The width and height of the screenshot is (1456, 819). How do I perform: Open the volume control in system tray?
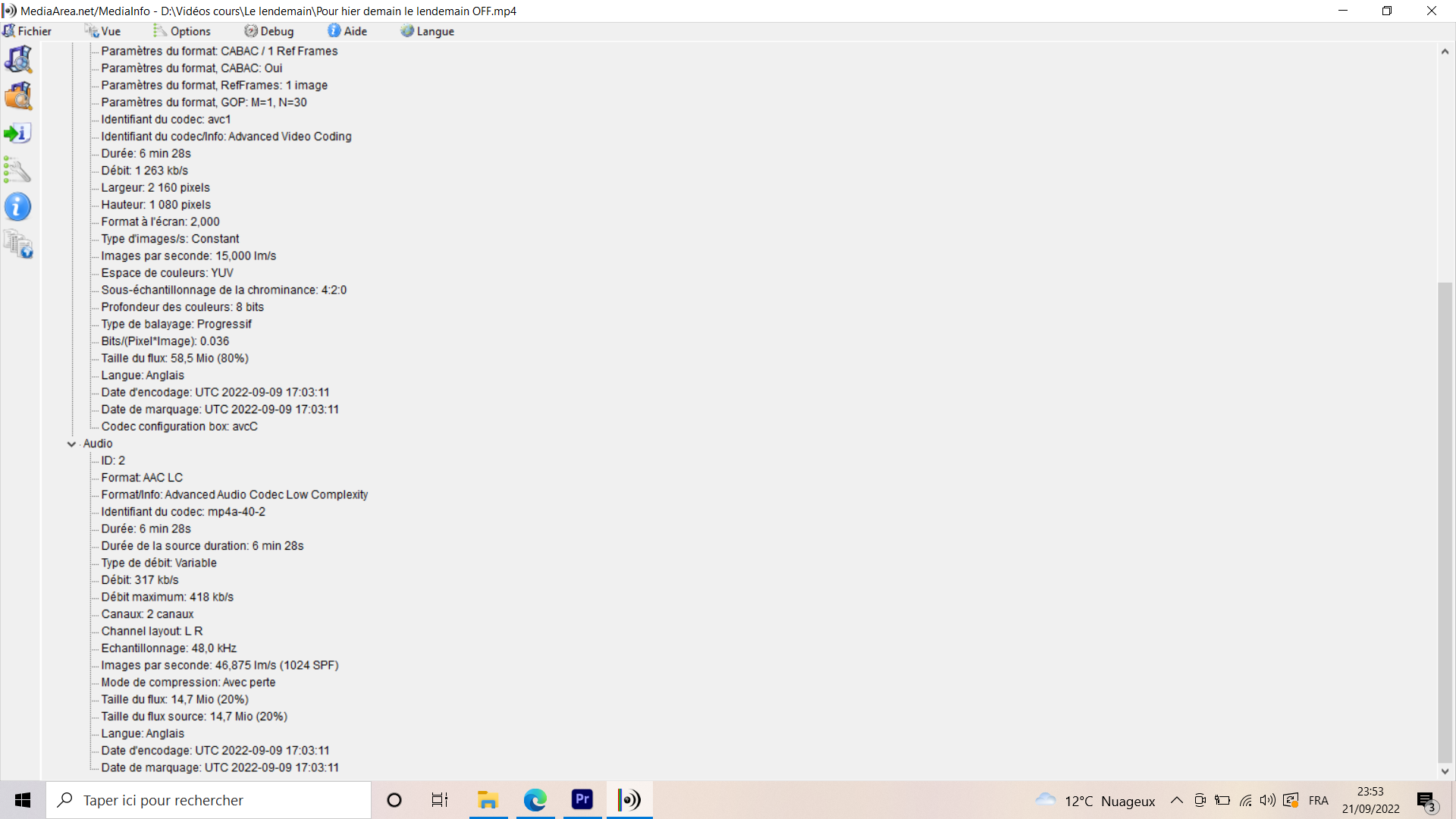click(1268, 800)
